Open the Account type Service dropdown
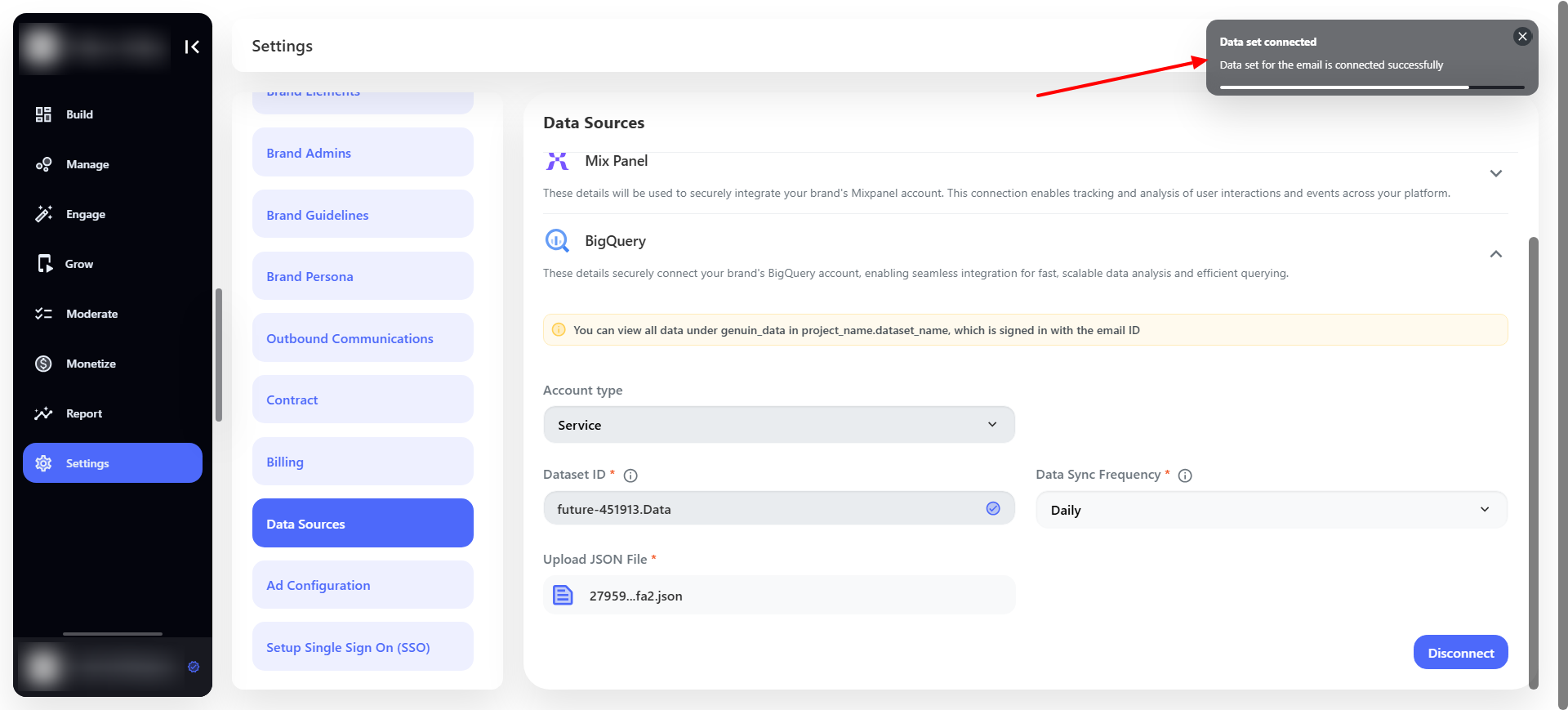1568x710 pixels. 779,425
